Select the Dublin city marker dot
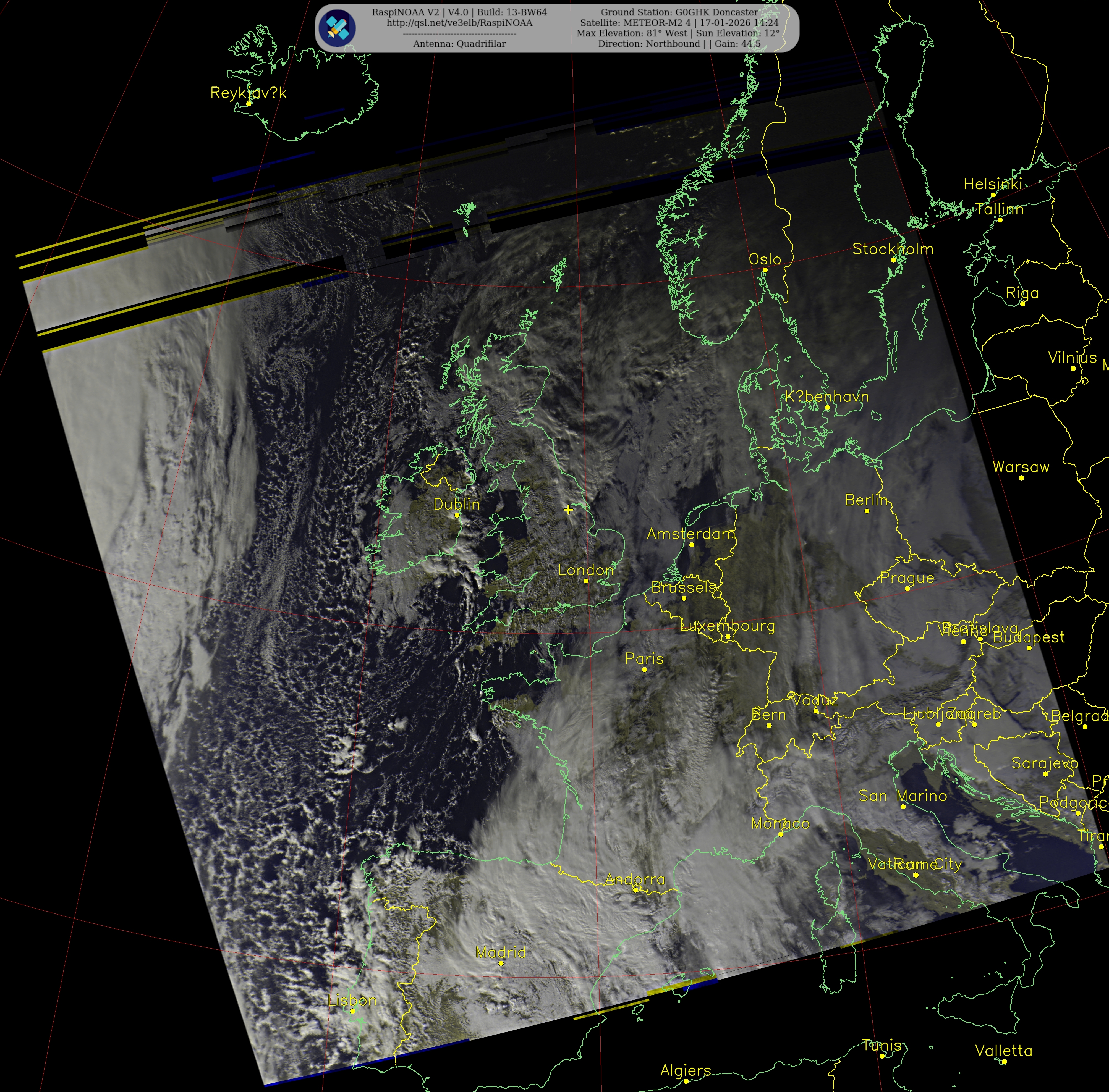The image size is (1109, 1092). pos(457,515)
